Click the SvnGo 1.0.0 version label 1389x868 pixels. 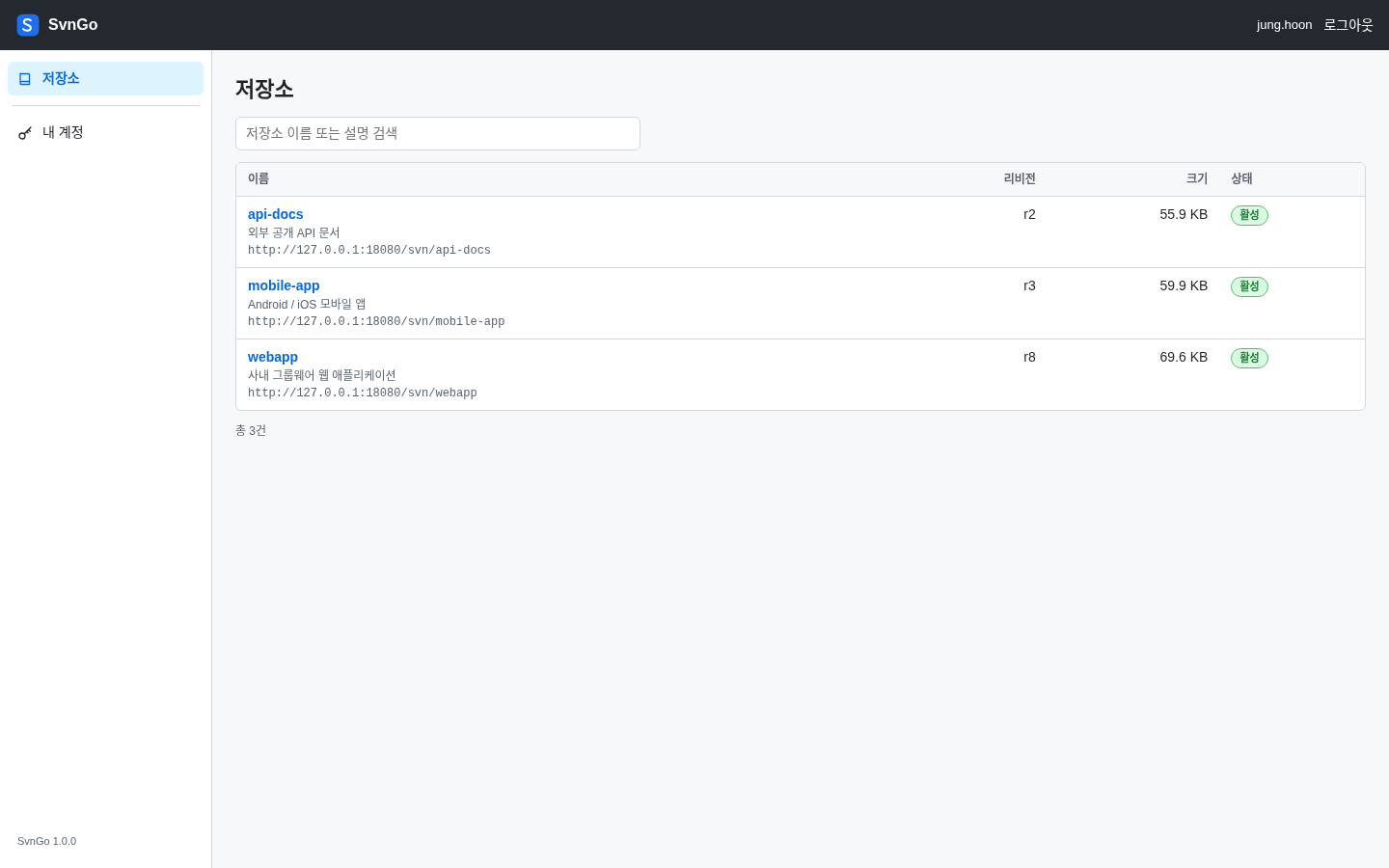pyautogui.click(x=46, y=841)
